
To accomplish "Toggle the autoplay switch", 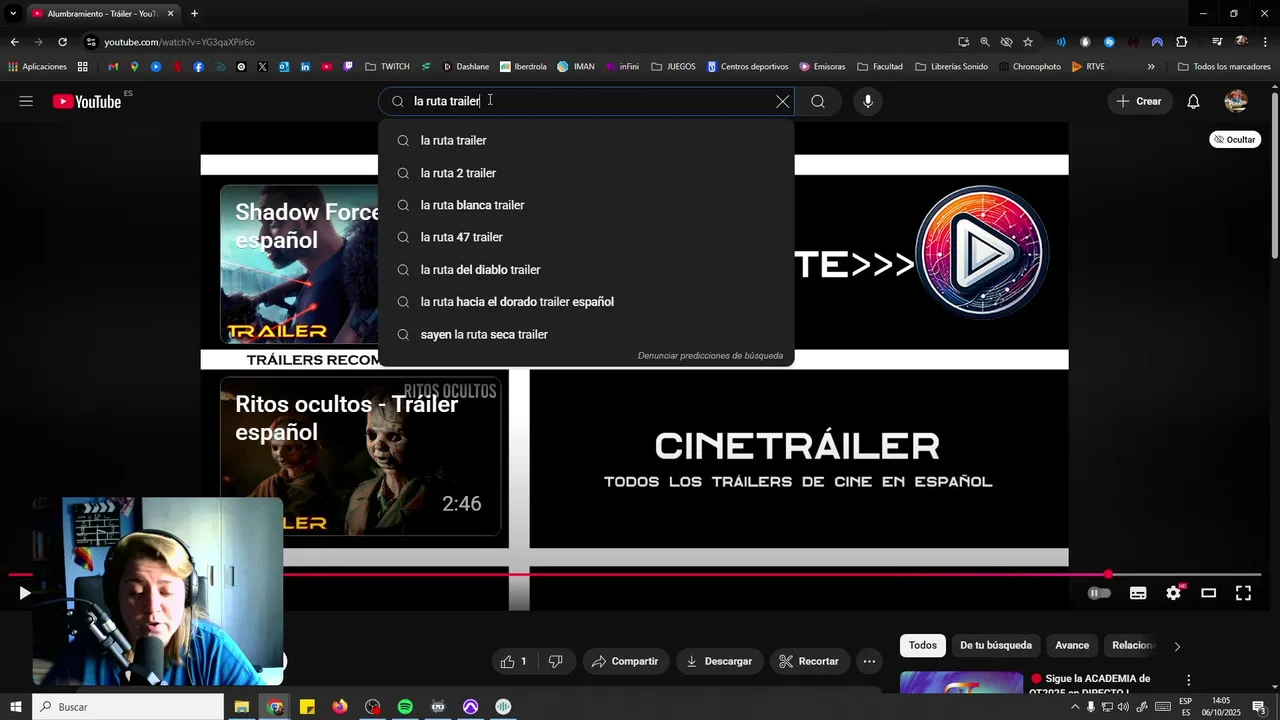I will (x=1099, y=593).
